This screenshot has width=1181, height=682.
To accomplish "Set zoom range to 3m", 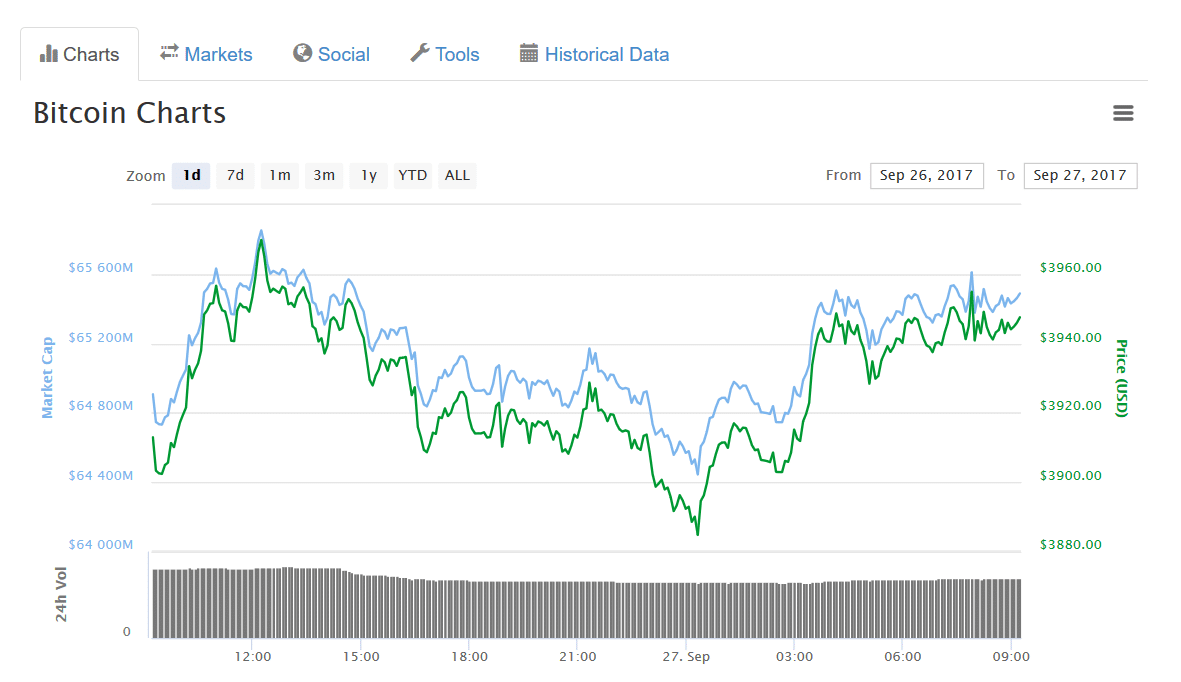I will pos(324,176).
